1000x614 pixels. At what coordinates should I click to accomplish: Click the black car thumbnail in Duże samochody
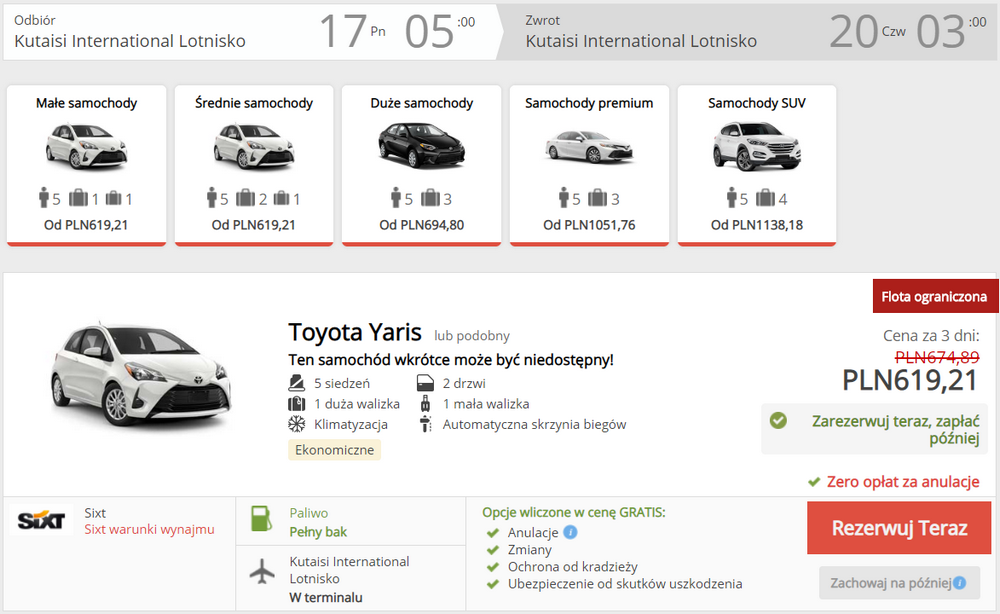[422, 147]
